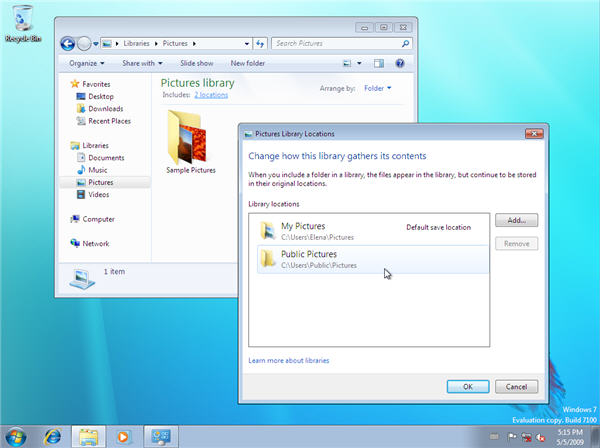
Task: Click the Start orb button
Action: (17, 436)
